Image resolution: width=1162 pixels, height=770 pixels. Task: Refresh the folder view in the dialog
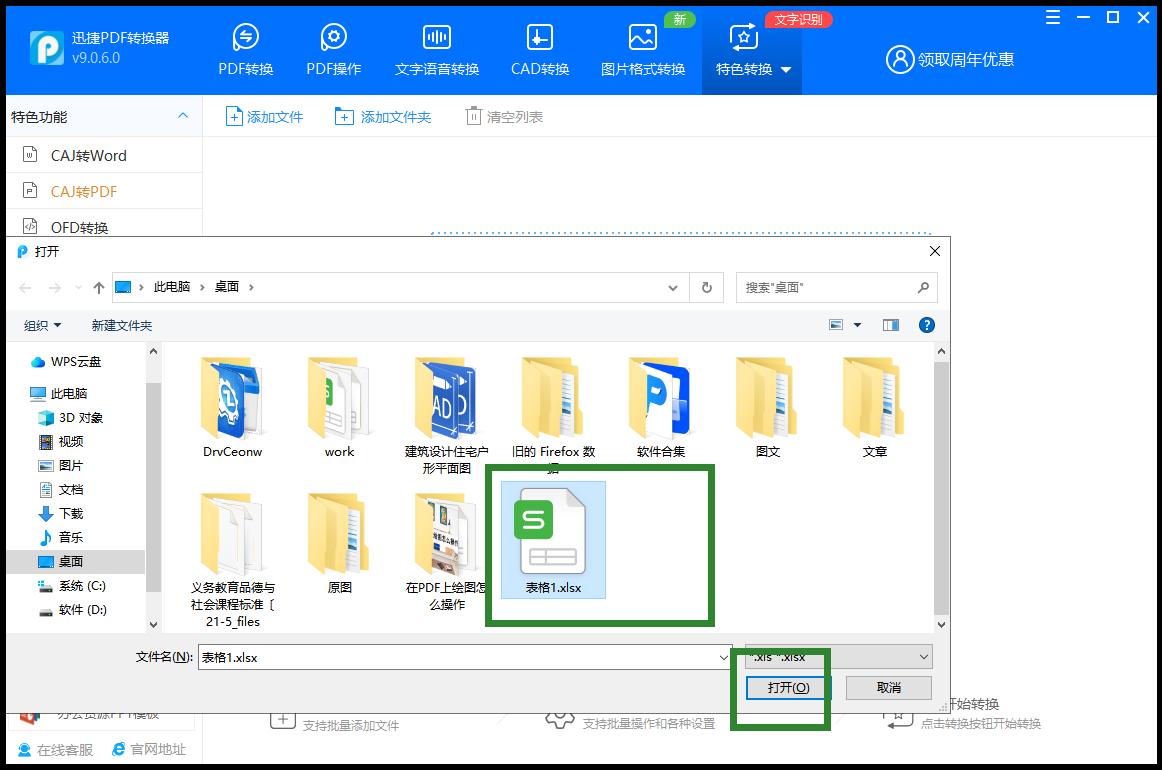(707, 287)
